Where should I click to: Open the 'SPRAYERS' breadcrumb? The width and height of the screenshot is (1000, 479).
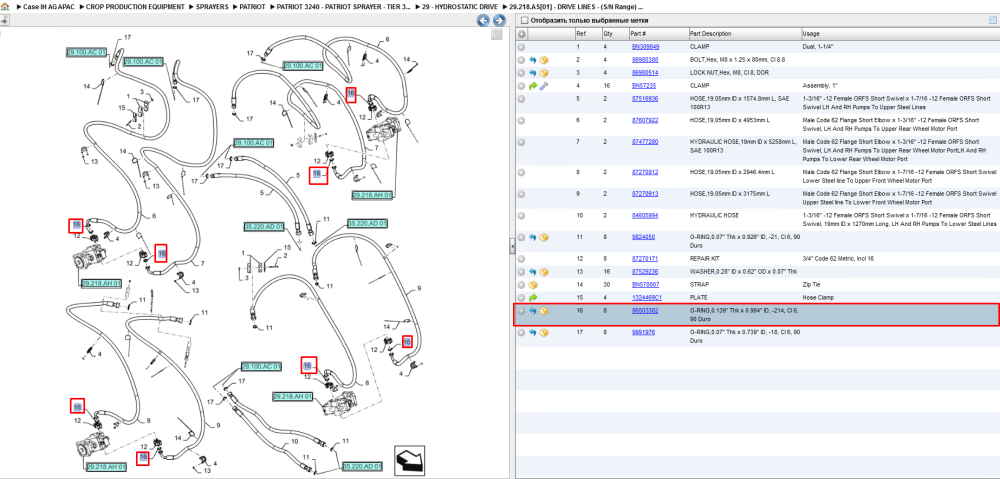[212, 6]
